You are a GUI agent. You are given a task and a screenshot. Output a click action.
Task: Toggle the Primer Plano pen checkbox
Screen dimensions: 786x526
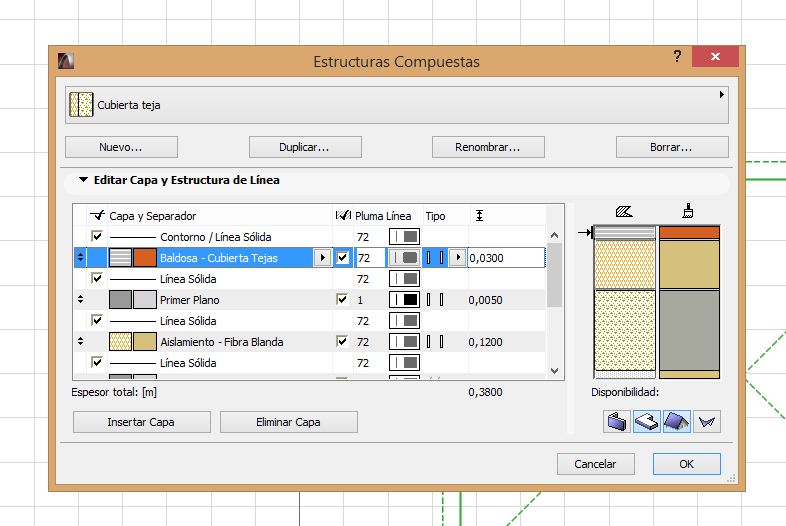point(343,300)
